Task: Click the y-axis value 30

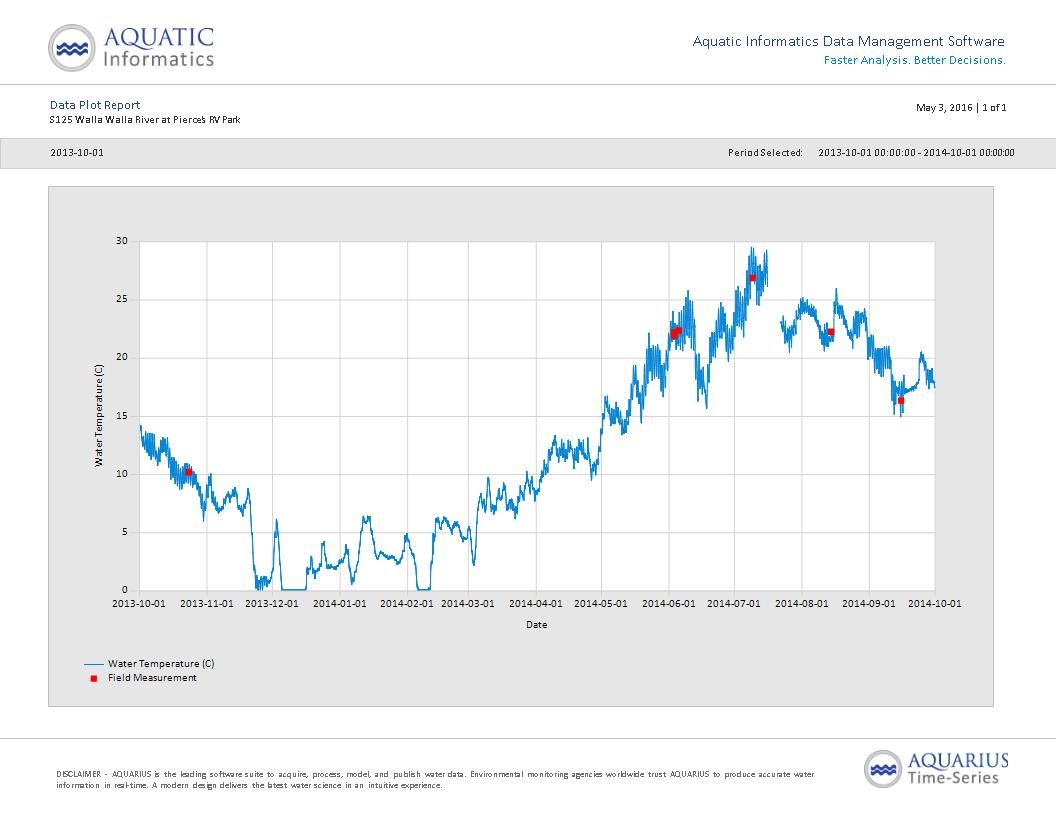Action: coord(122,241)
